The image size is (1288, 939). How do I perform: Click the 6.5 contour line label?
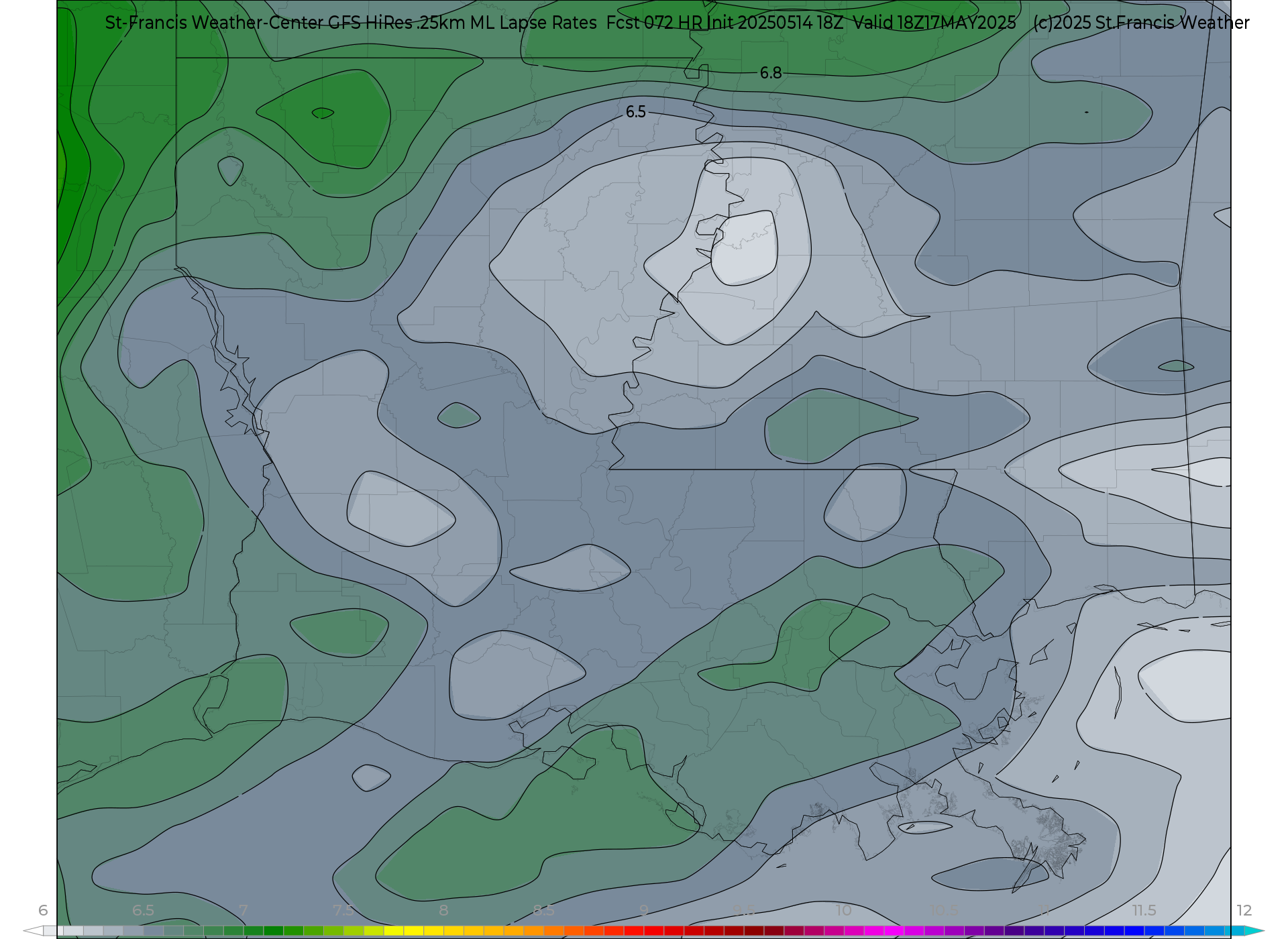636,112
